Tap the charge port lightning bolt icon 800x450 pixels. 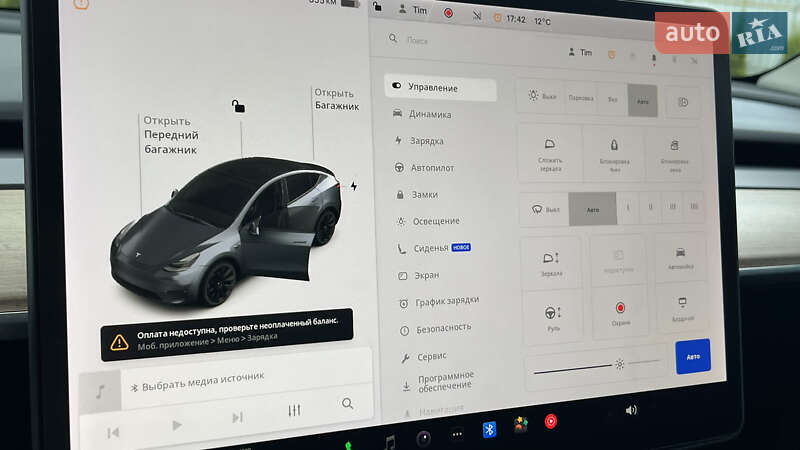[x=354, y=186]
